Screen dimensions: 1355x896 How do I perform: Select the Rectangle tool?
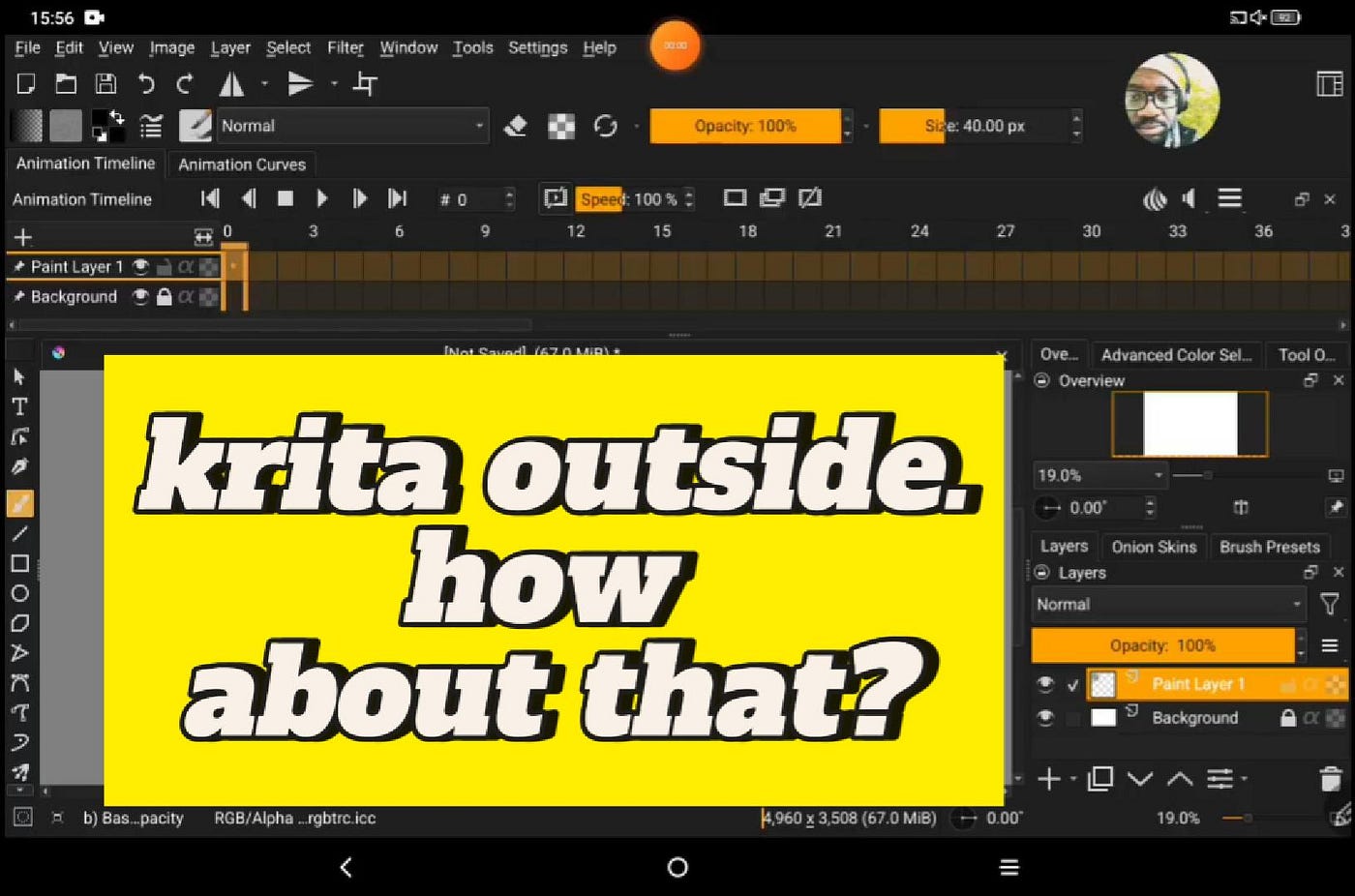(19, 563)
